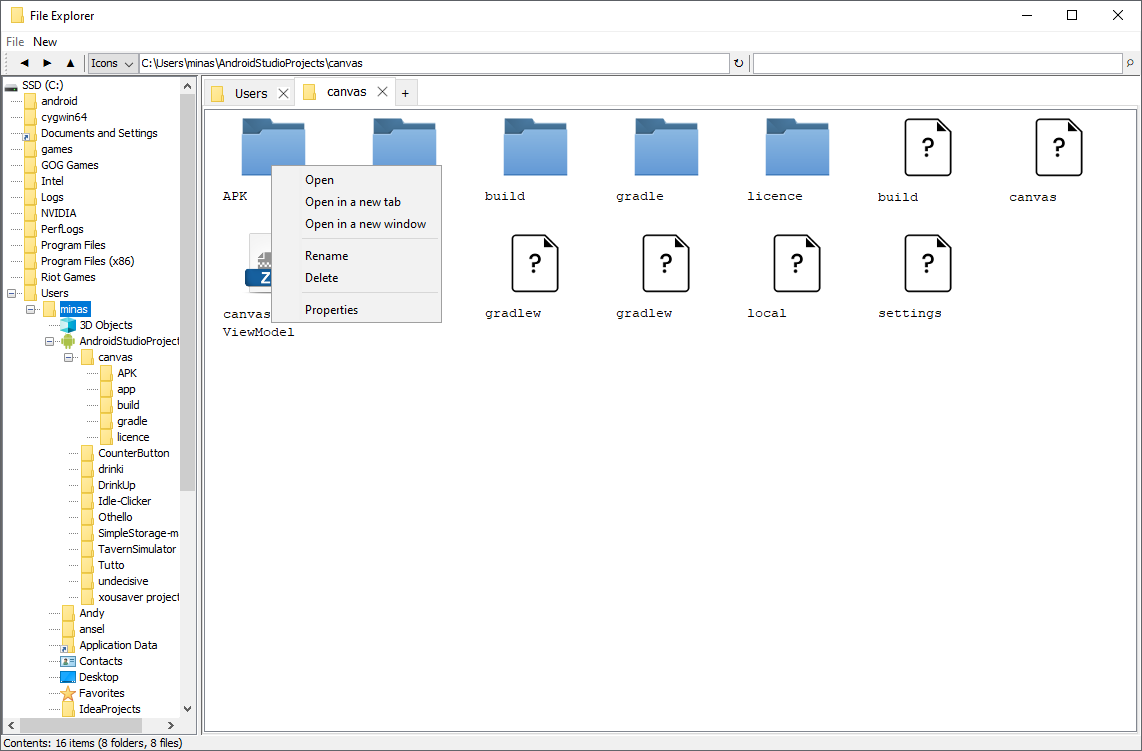The image size is (1142, 751).
Task: Collapse the minas node in the sidebar
Action: (x=31, y=309)
